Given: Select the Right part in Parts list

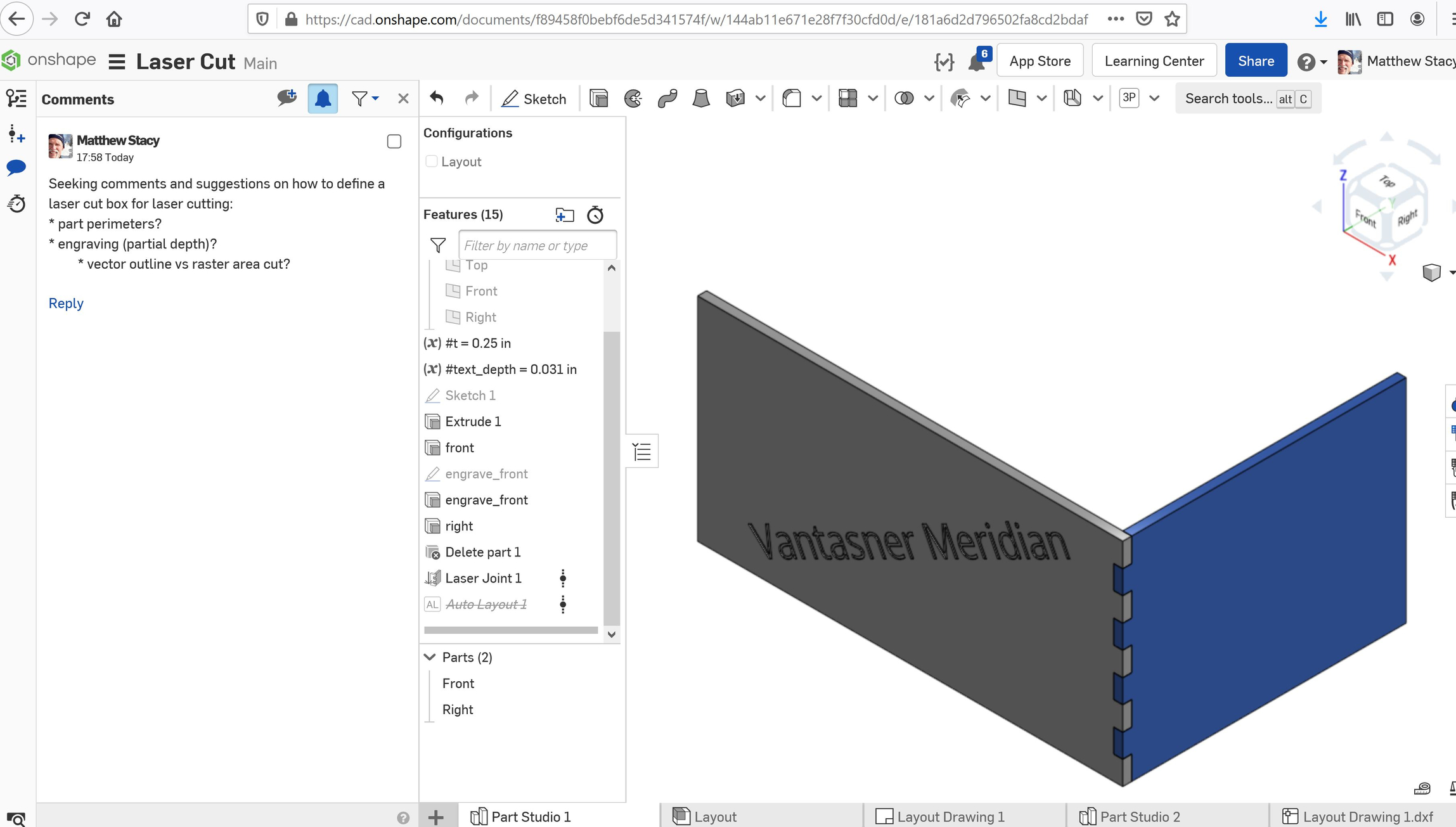Looking at the screenshot, I should [458, 709].
